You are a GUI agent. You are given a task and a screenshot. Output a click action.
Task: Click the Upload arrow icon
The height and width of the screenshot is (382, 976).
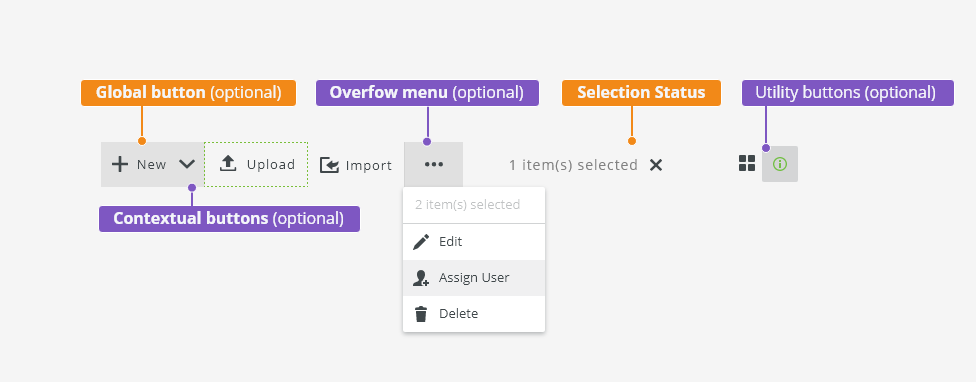click(x=228, y=164)
